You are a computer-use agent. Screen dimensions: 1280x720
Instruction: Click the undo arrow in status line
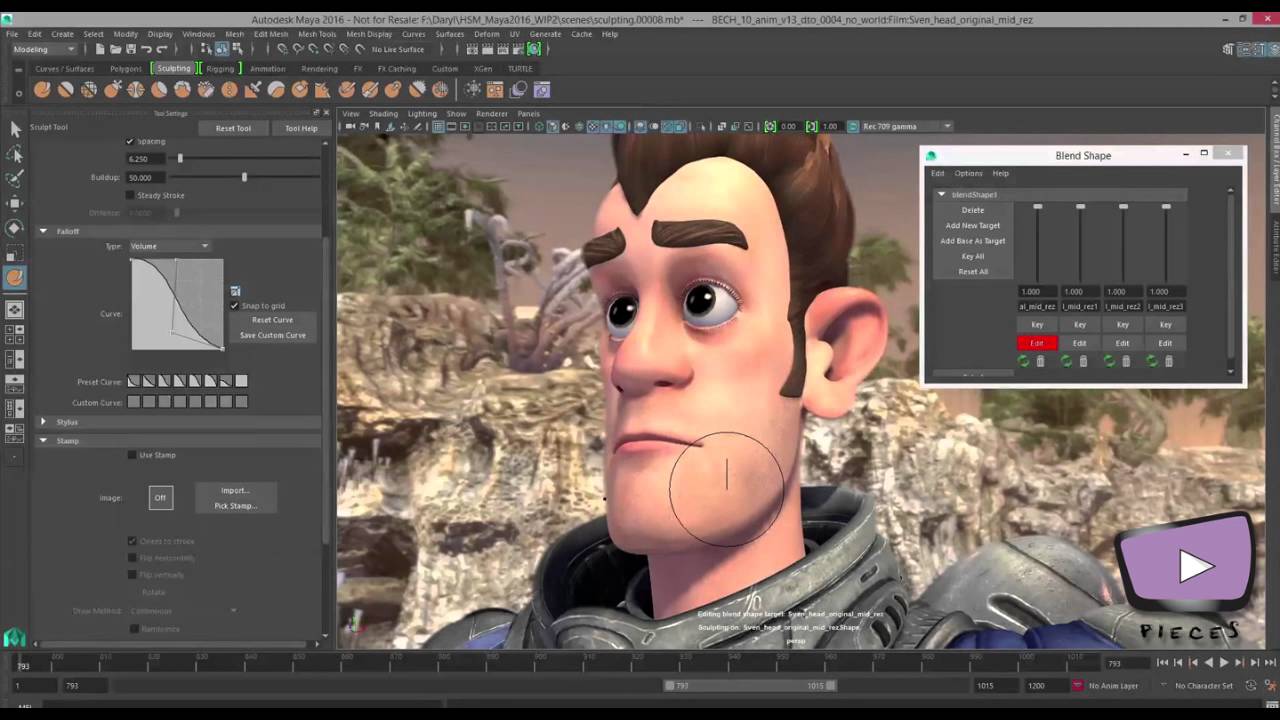146,49
